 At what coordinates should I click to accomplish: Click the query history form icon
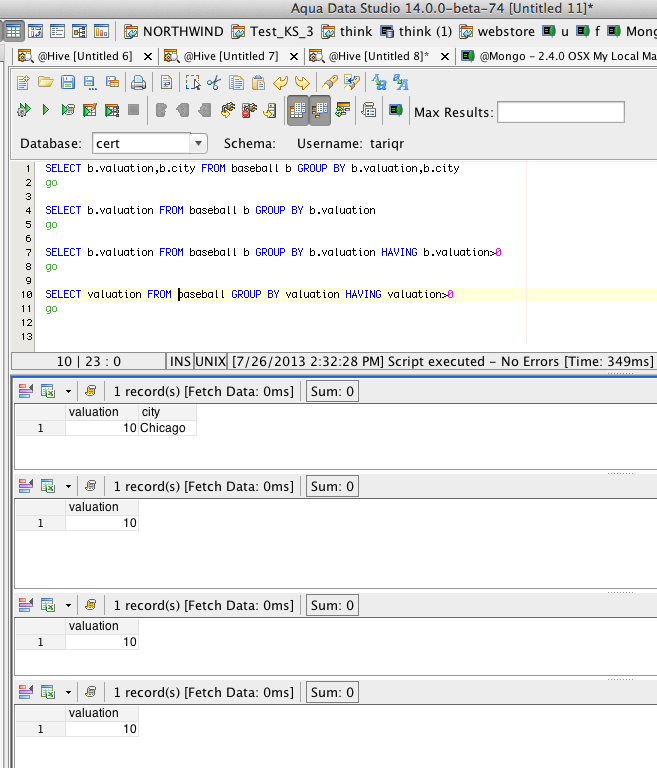(368, 110)
